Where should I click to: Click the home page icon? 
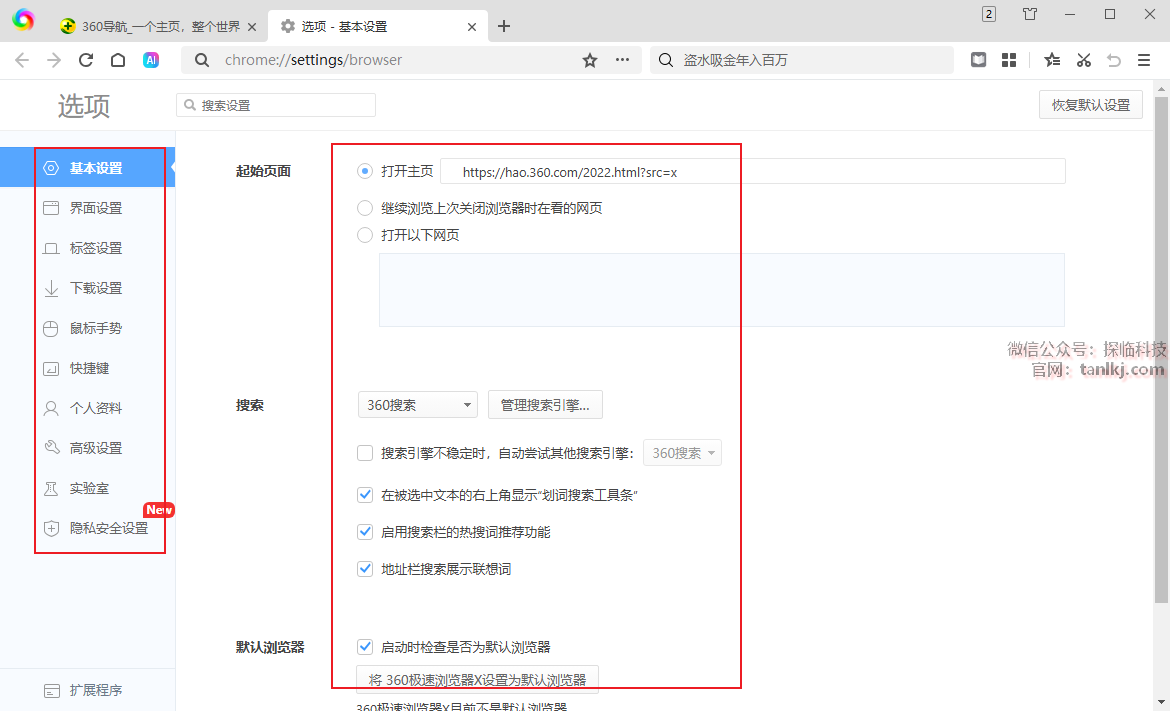(118, 60)
